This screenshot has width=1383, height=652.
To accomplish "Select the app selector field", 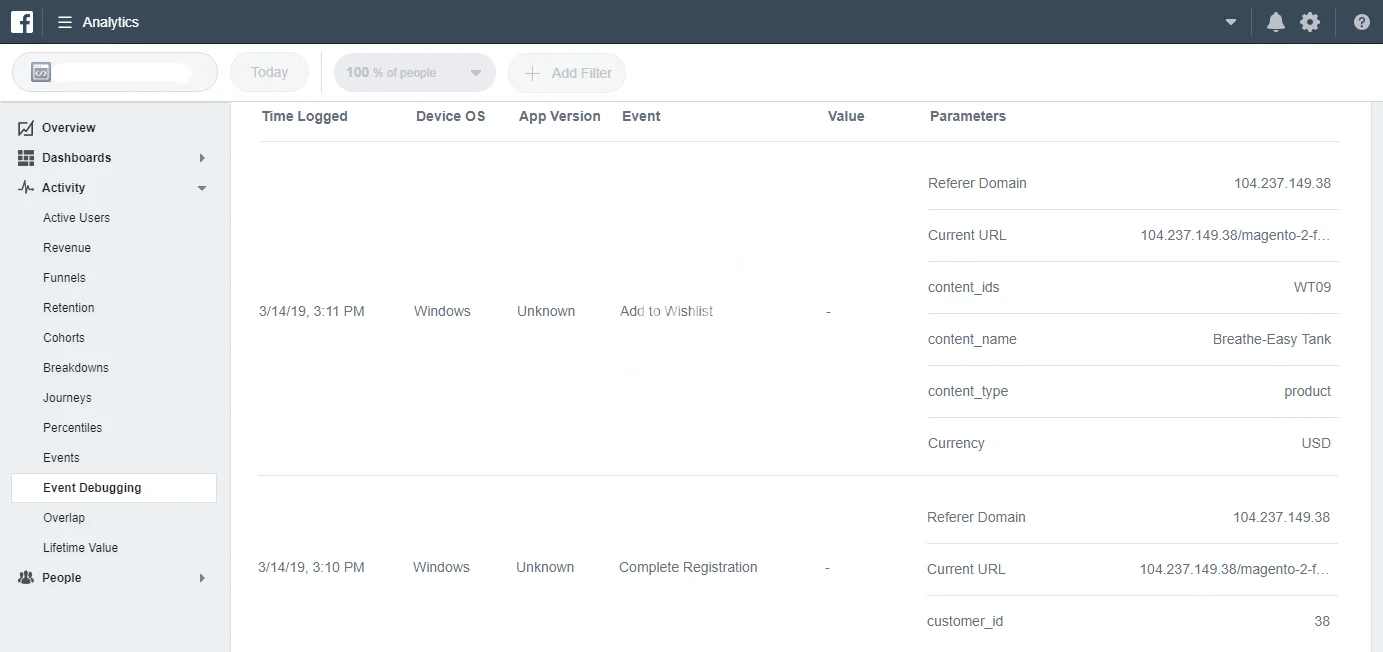I will 114,73.
